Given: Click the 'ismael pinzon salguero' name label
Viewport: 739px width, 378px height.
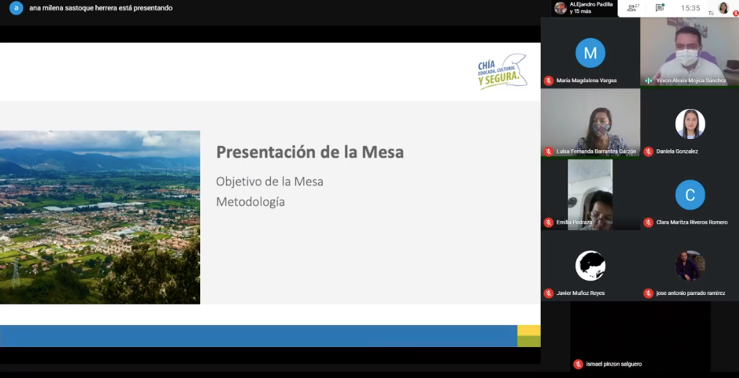Looking at the screenshot, I should pyautogui.click(x=614, y=364).
